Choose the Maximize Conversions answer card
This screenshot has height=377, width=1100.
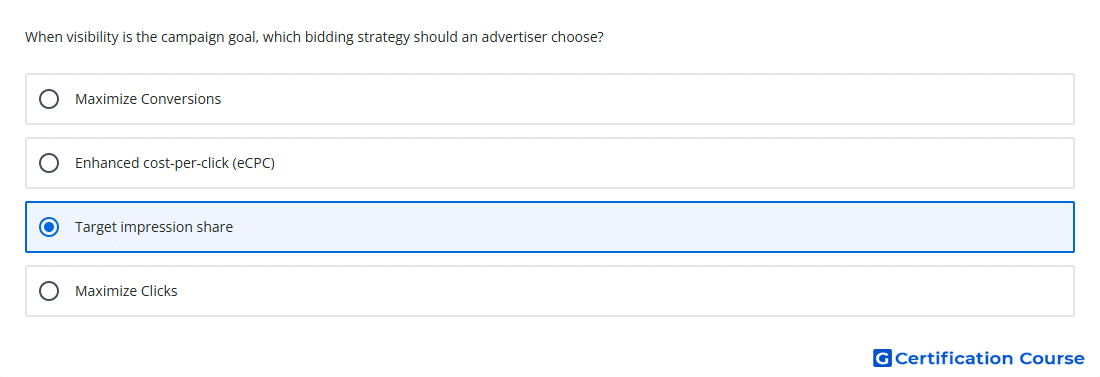(550, 99)
